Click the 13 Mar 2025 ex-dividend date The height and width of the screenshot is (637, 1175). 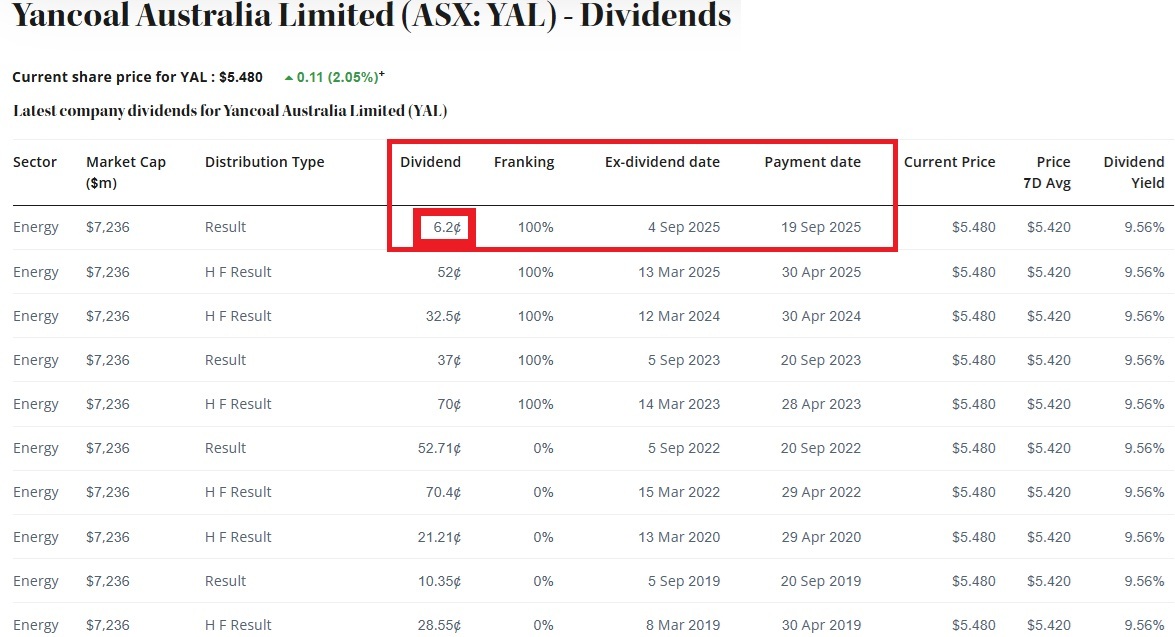[x=678, y=272]
